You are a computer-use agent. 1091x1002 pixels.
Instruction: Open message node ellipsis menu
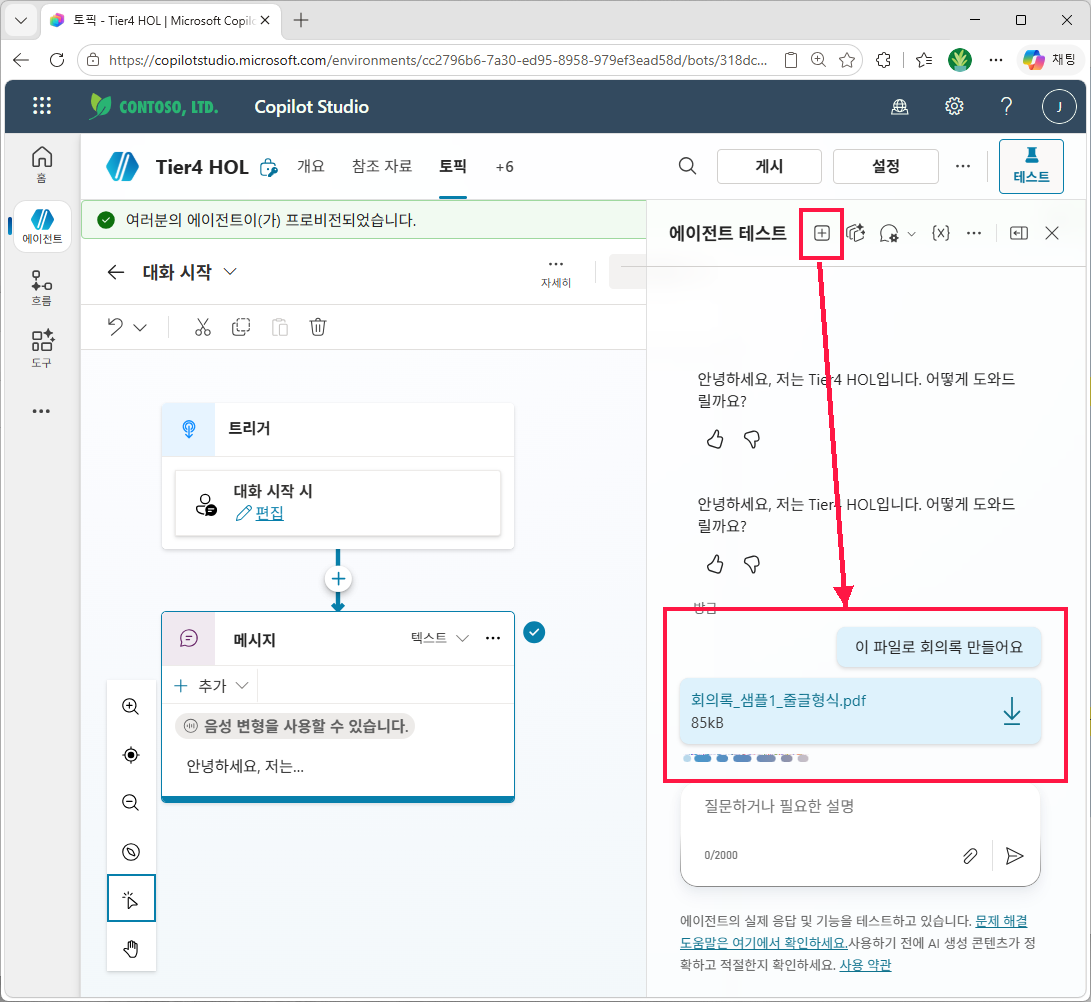pyautogui.click(x=493, y=638)
